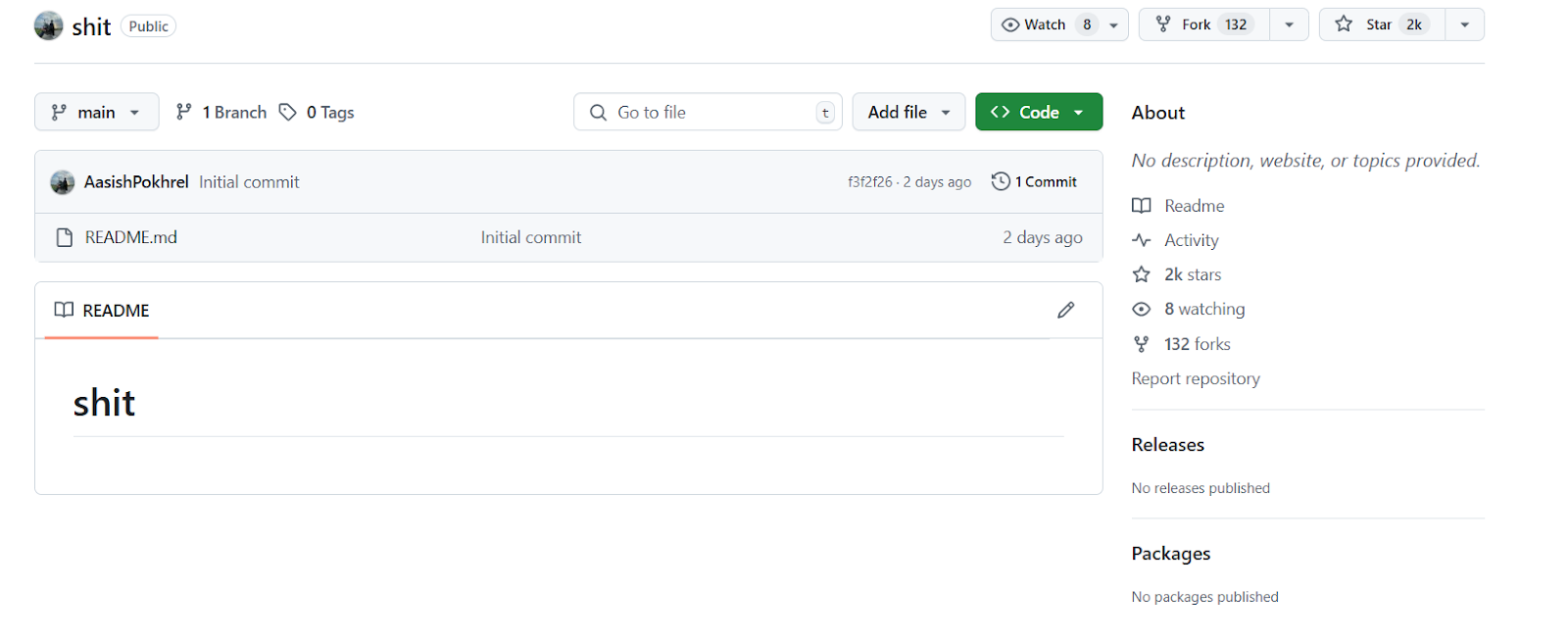The width and height of the screenshot is (1568, 640).
Task: View the 0 Tags link
Action: [x=317, y=113]
